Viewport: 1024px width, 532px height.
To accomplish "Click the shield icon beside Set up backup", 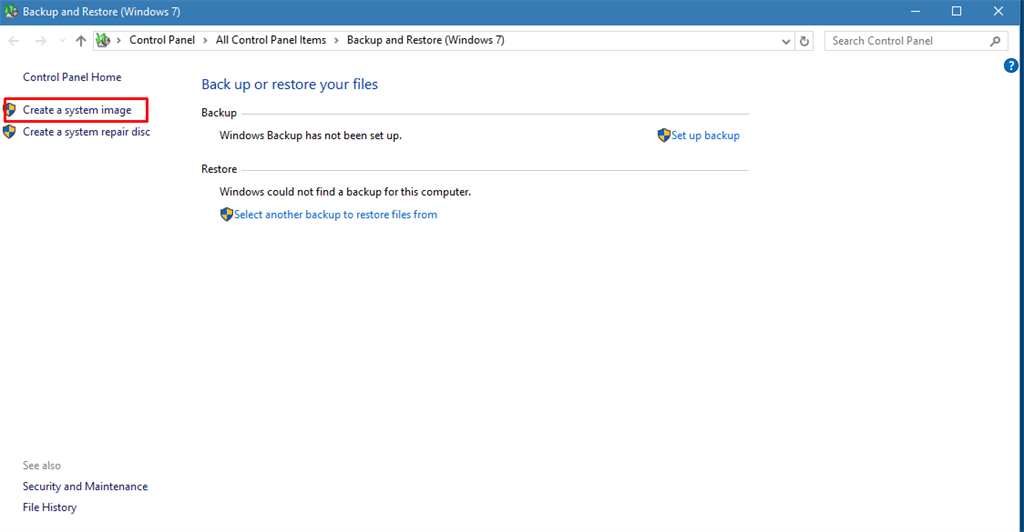I will 664,135.
